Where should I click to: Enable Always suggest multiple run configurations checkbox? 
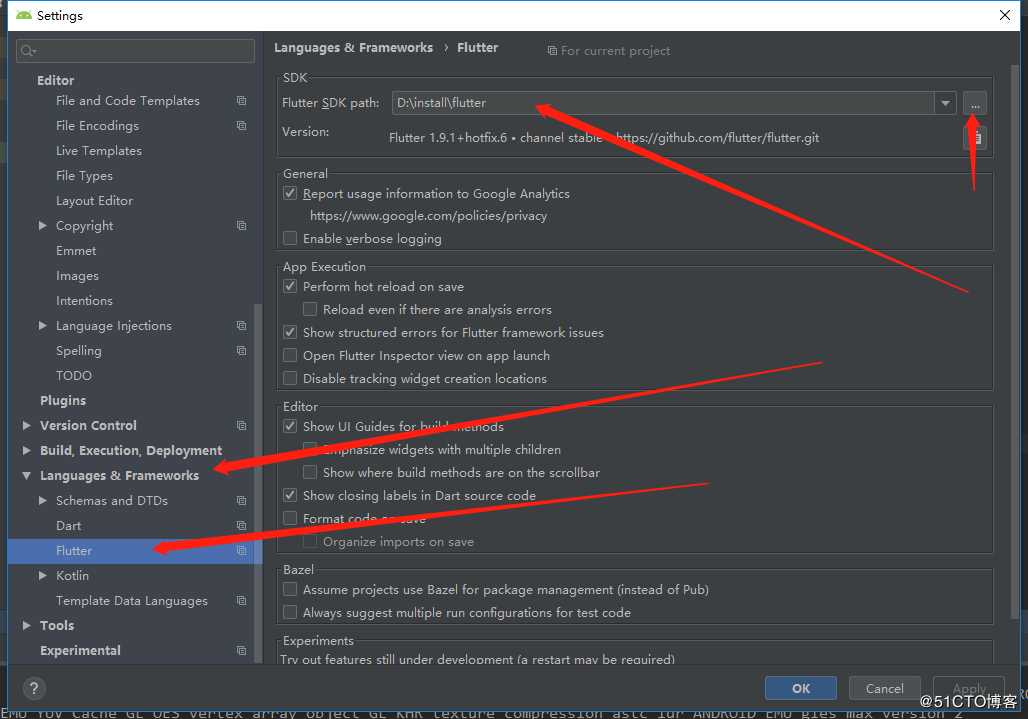[290, 612]
